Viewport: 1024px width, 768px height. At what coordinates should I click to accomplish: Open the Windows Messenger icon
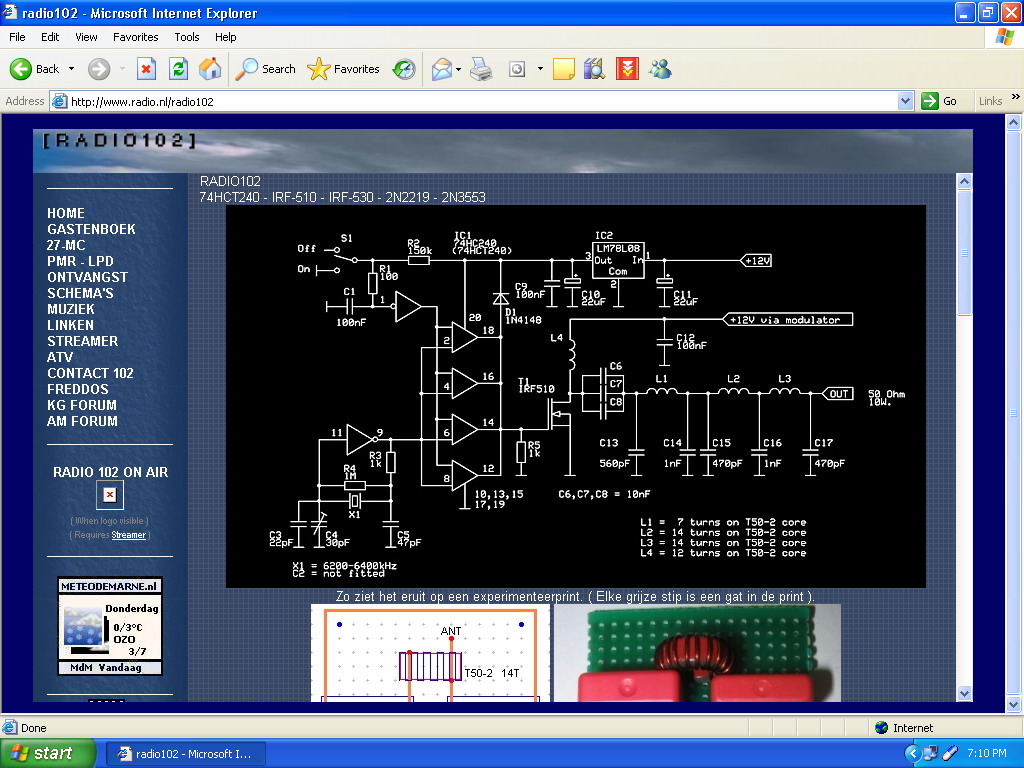point(660,69)
